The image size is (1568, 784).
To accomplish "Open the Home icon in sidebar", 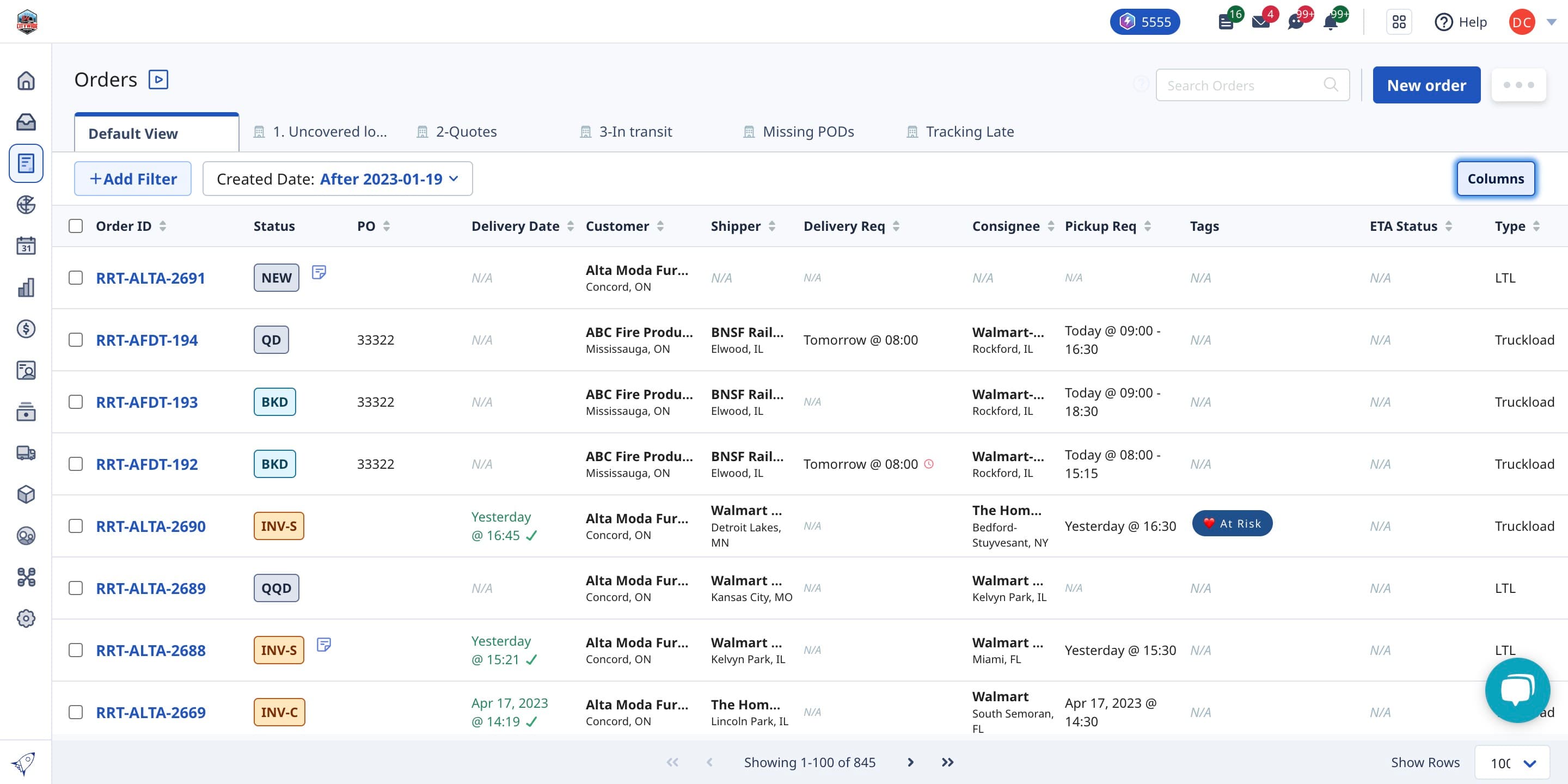I will (26, 81).
